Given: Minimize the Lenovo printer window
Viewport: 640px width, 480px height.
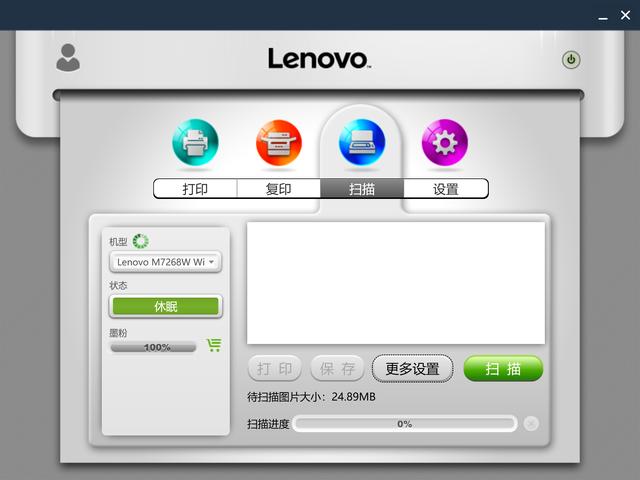Looking at the screenshot, I should (x=603, y=17).
